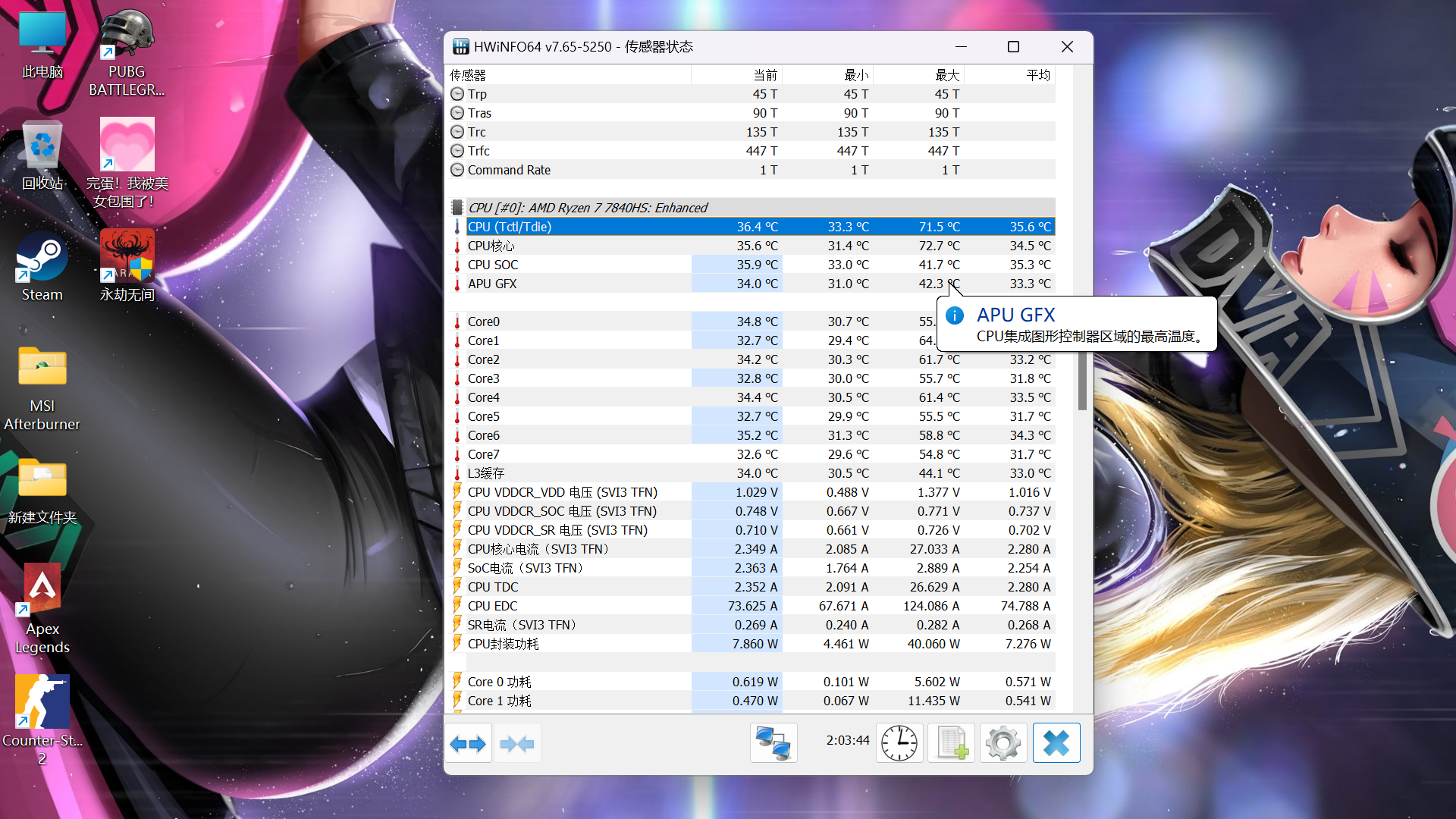The width and height of the screenshot is (1456, 819).
Task: Select the 回收站 recycle bin icon
Action: point(42,155)
